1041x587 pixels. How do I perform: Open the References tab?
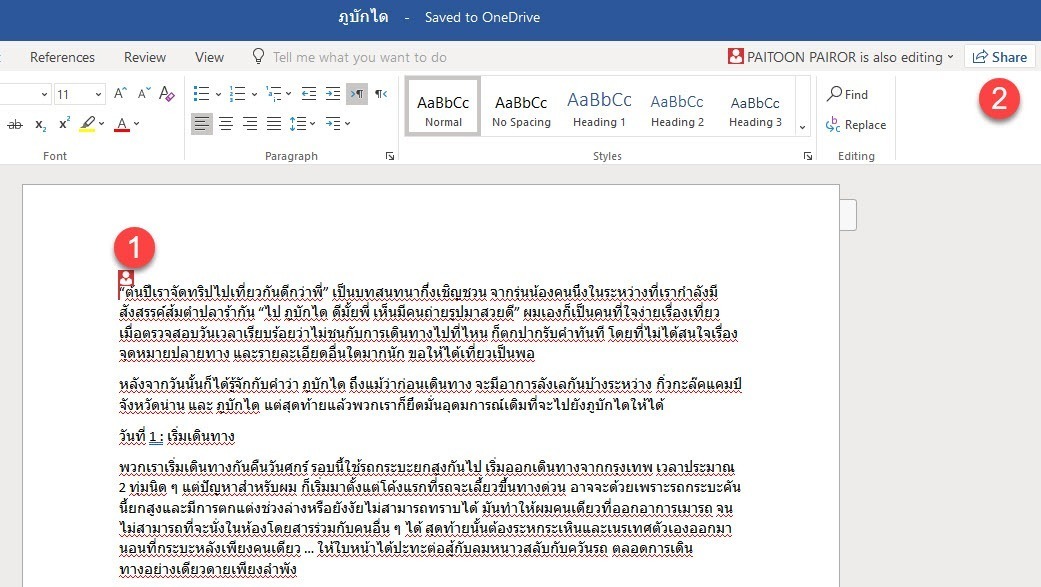point(62,57)
